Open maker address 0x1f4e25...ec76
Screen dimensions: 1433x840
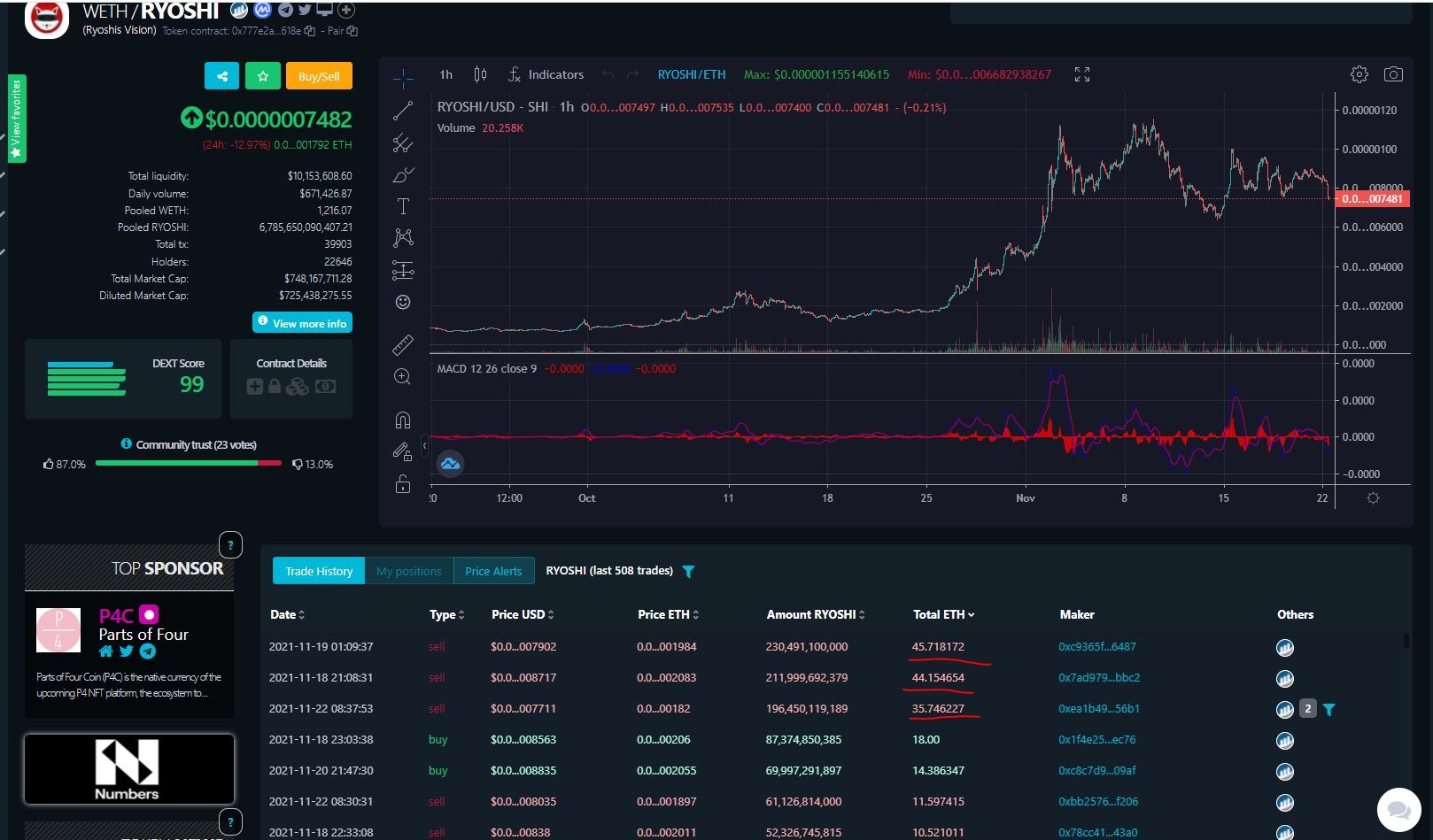(x=1096, y=740)
